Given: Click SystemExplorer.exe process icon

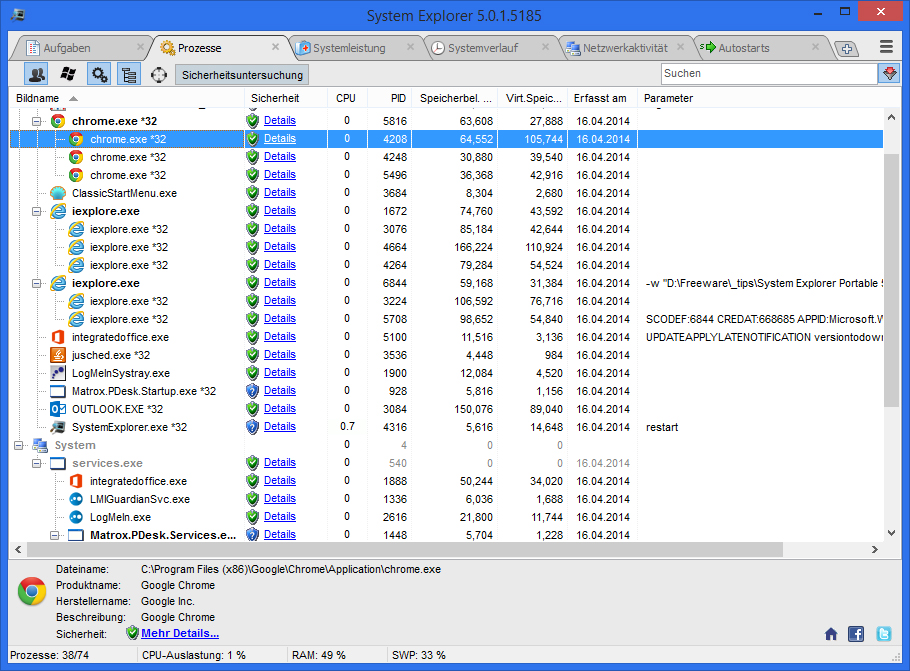Looking at the screenshot, I should click(x=58, y=427).
